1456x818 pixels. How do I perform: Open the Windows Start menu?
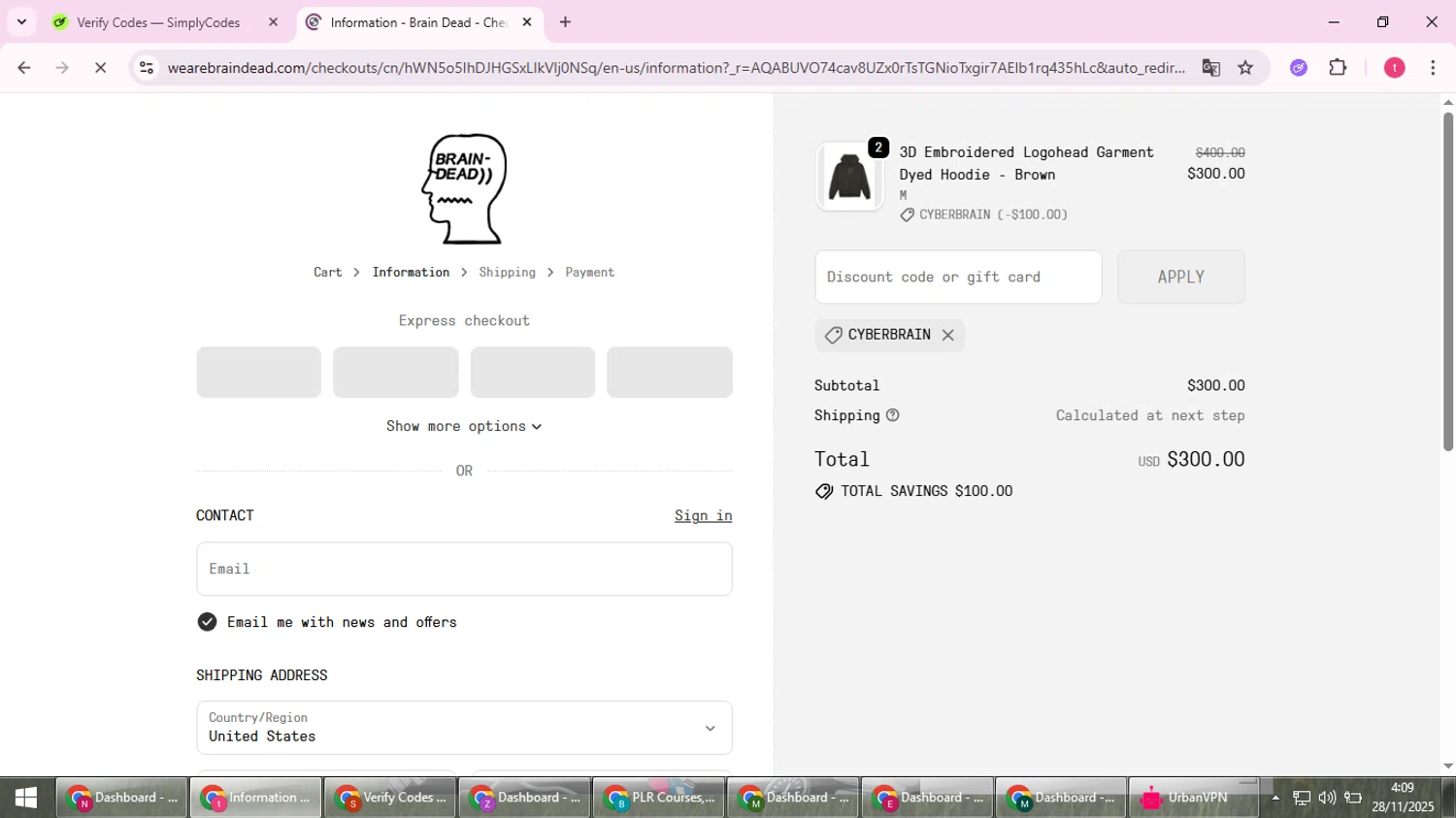(x=26, y=798)
